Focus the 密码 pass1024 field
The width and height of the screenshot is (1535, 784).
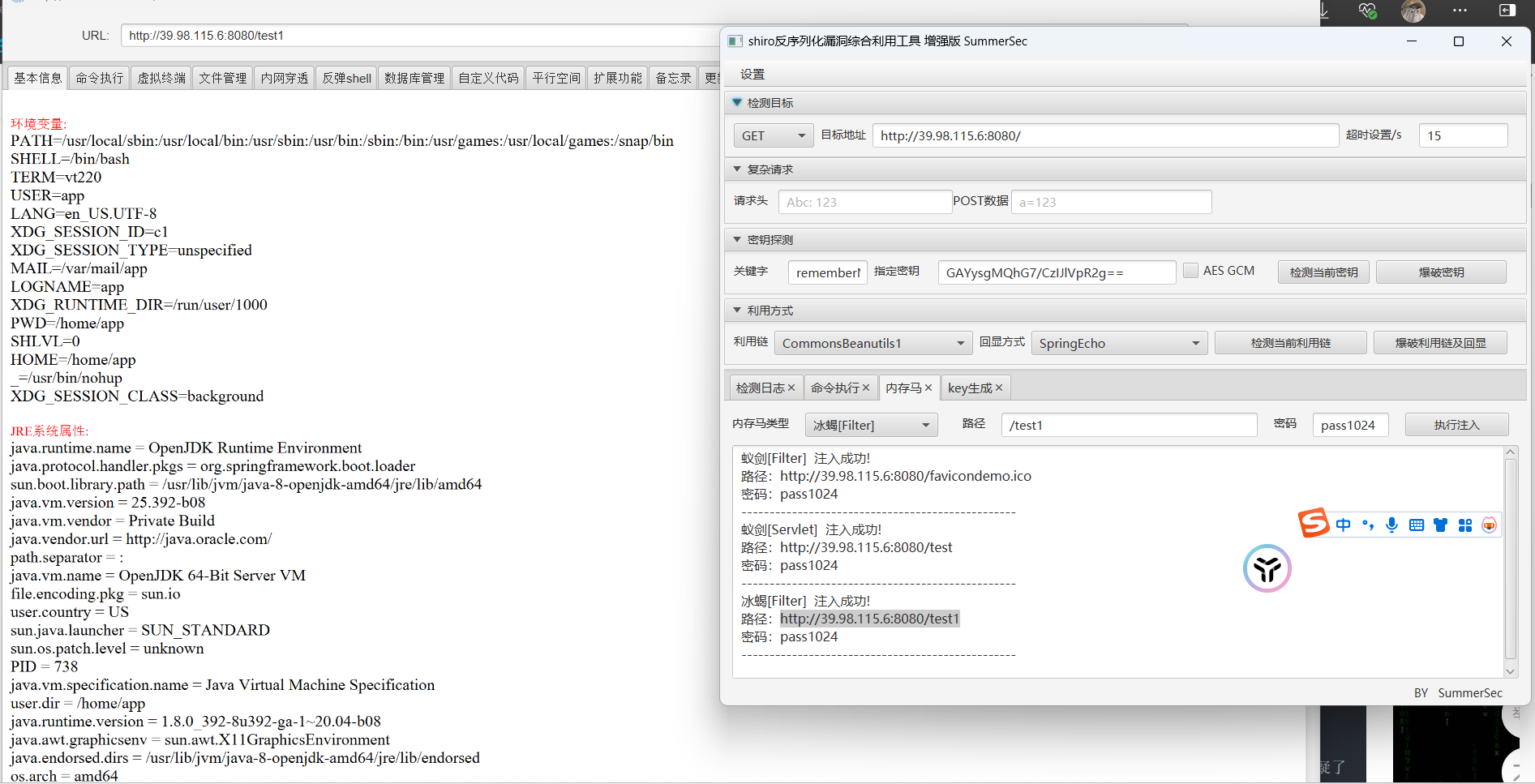coord(1350,425)
